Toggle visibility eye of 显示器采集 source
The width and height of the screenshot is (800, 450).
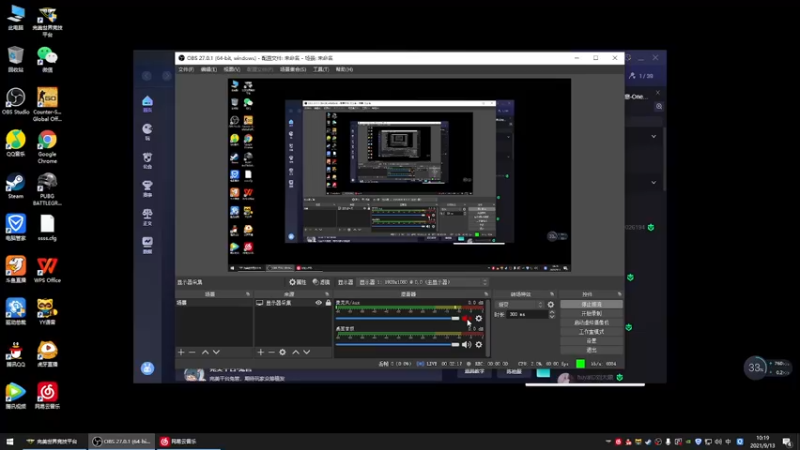click(x=318, y=303)
